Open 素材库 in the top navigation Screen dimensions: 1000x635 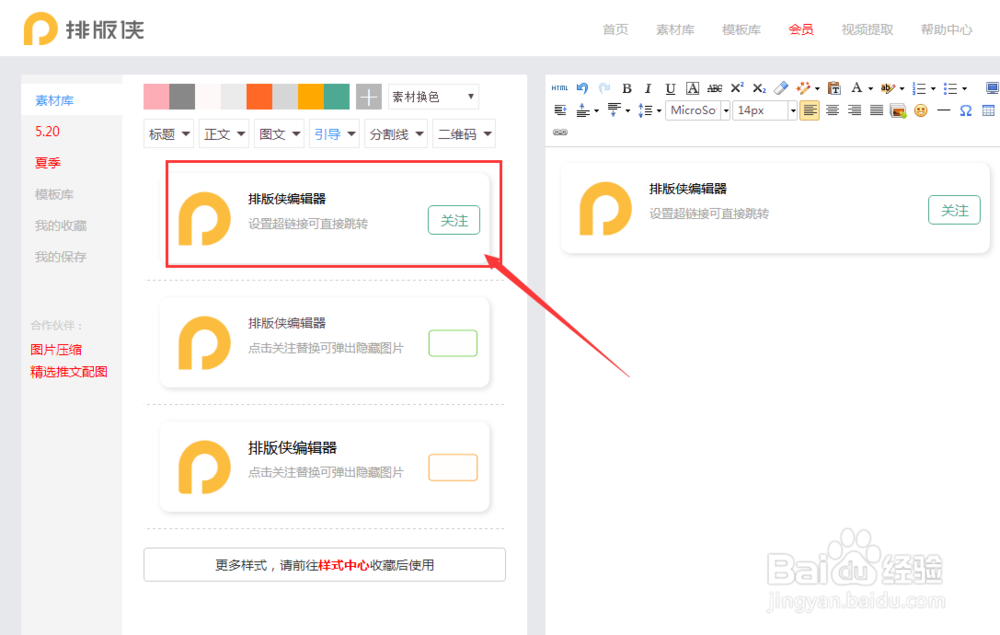point(675,29)
